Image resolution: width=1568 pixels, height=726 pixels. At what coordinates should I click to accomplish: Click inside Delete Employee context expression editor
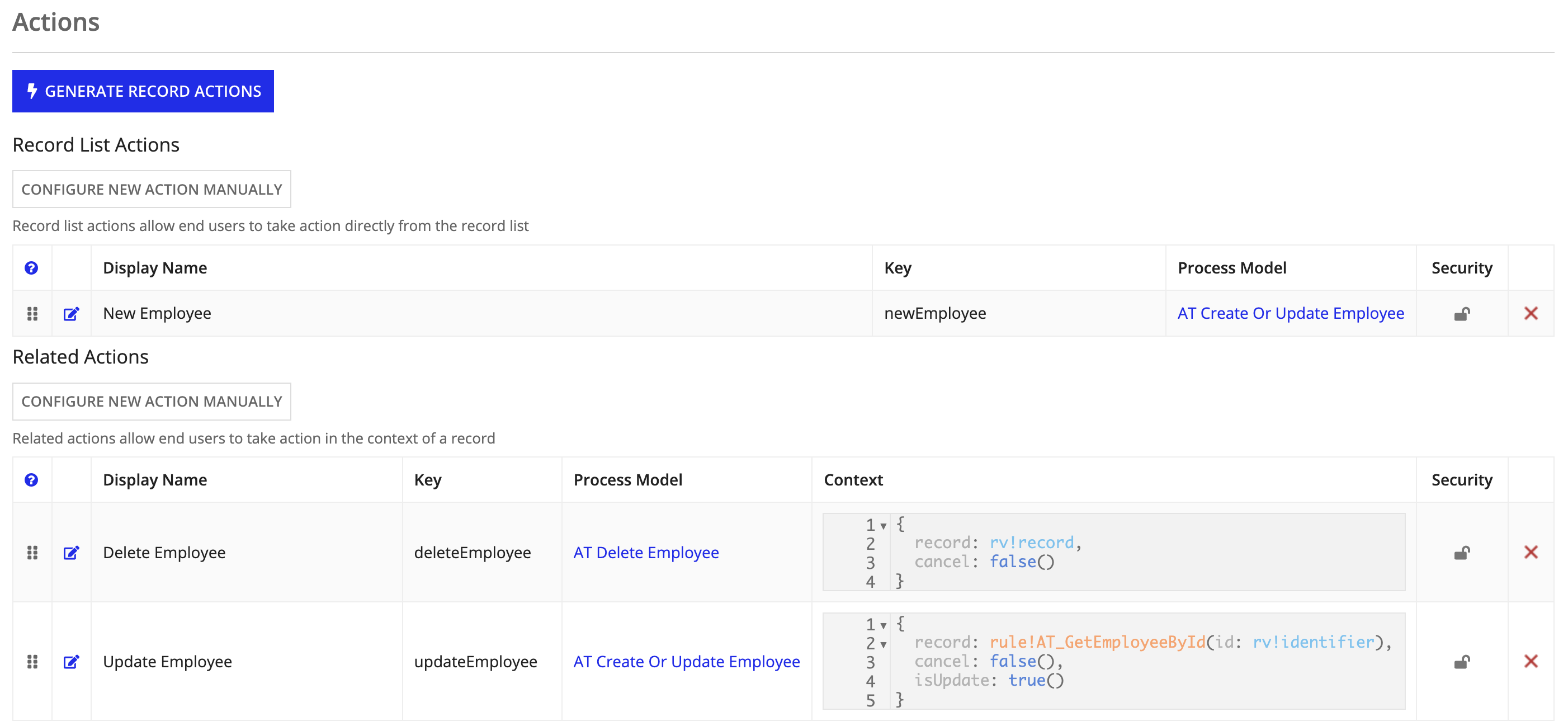[x=1114, y=552]
